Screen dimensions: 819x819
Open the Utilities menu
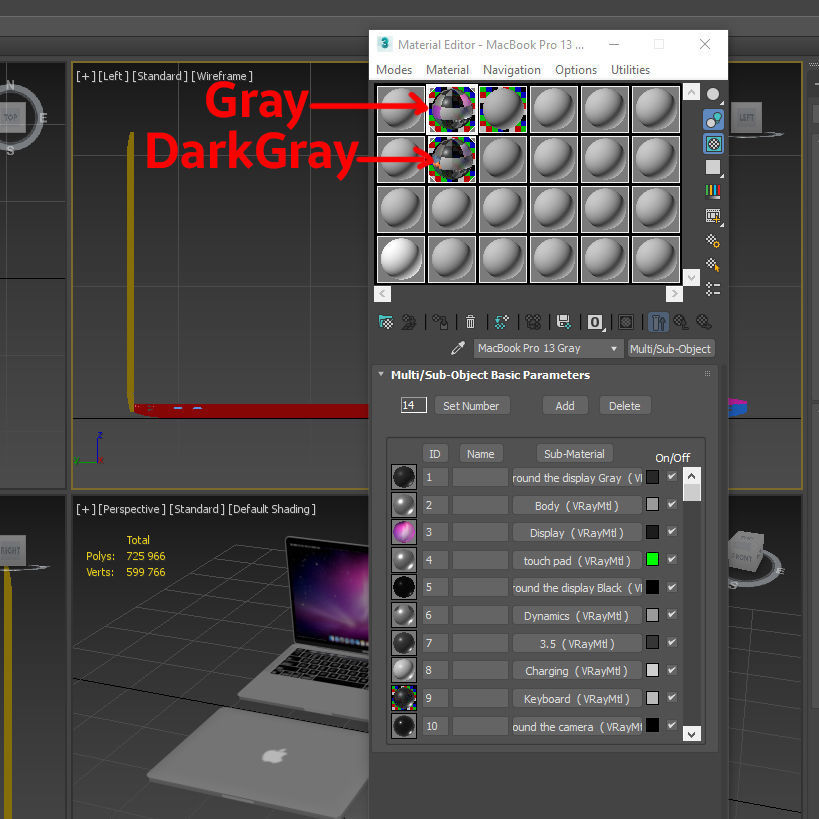pos(630,69)
